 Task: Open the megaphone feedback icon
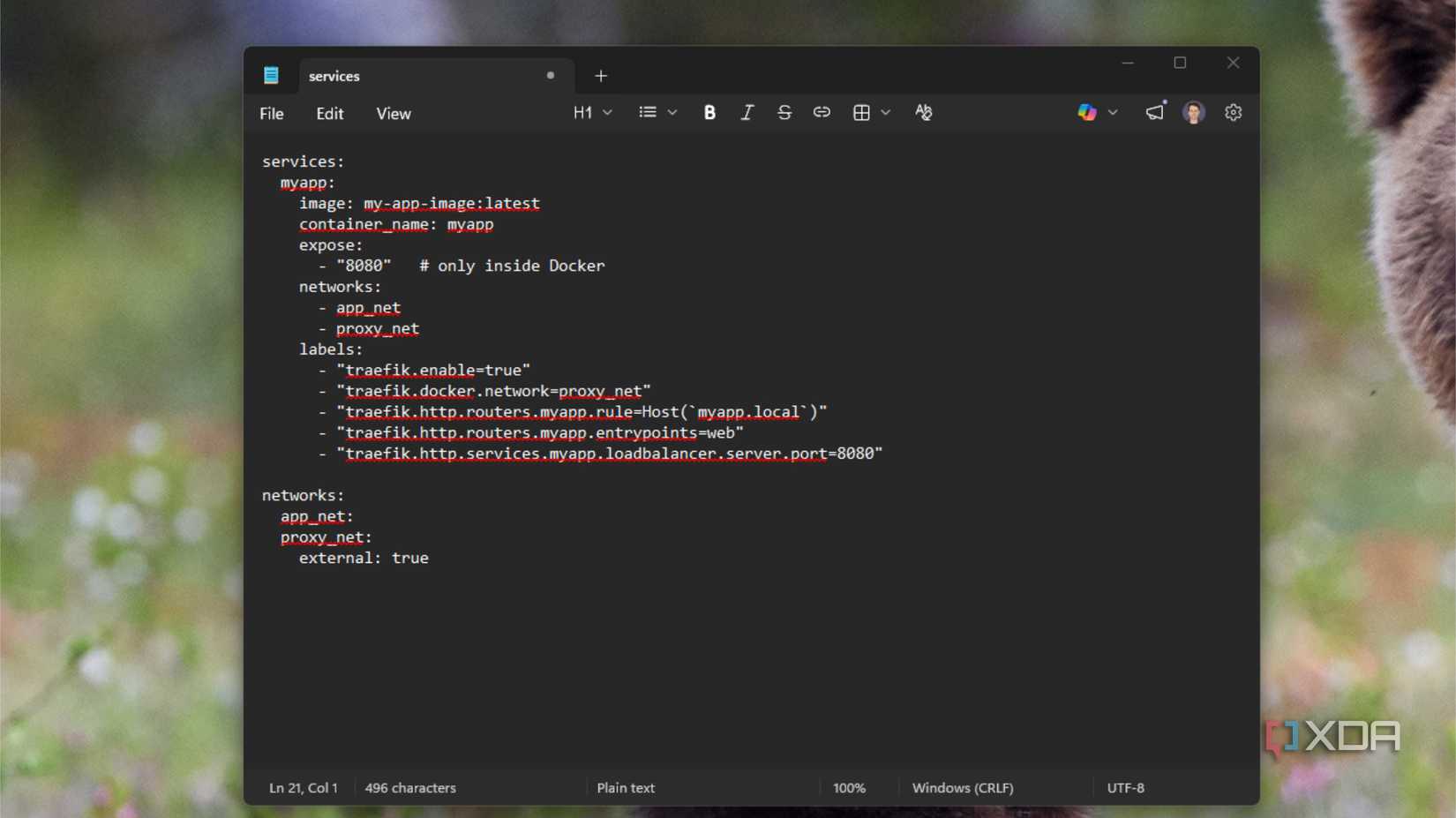1155,112
